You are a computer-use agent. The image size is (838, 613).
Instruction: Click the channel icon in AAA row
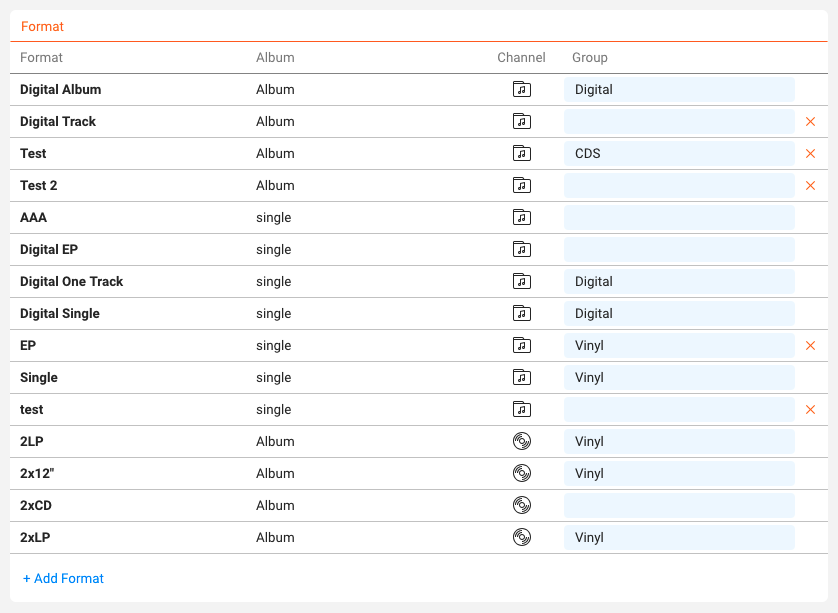click(522, 218)
